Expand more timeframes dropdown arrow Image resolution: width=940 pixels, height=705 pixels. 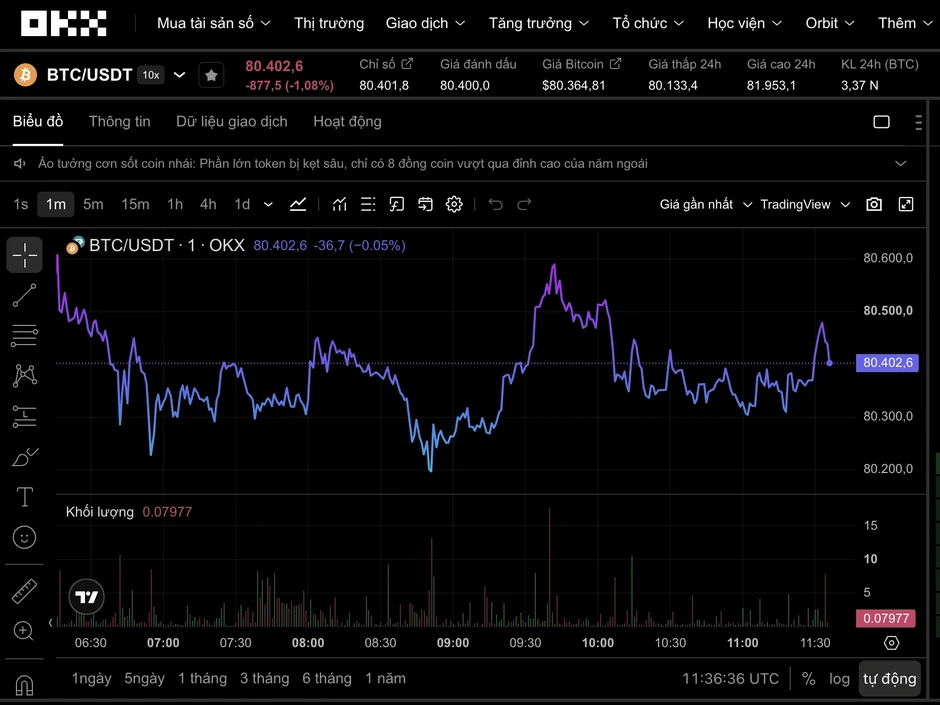pyautogui.click(x=268, y=204)
